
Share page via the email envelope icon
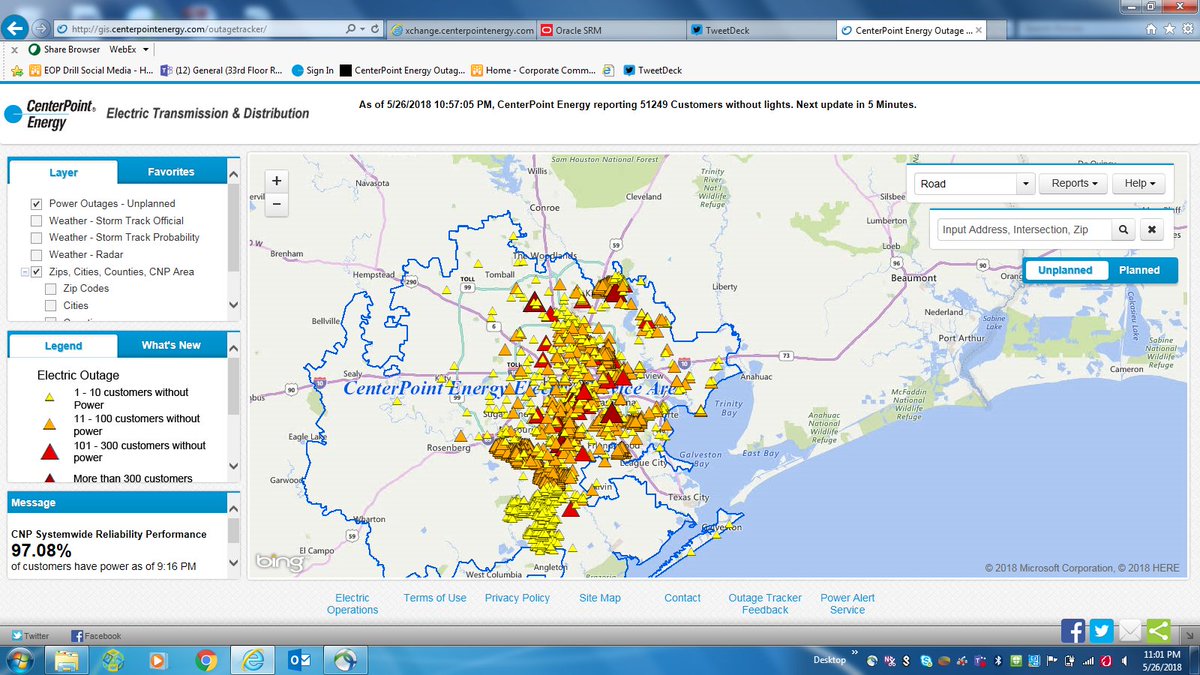coord(1130,631)
